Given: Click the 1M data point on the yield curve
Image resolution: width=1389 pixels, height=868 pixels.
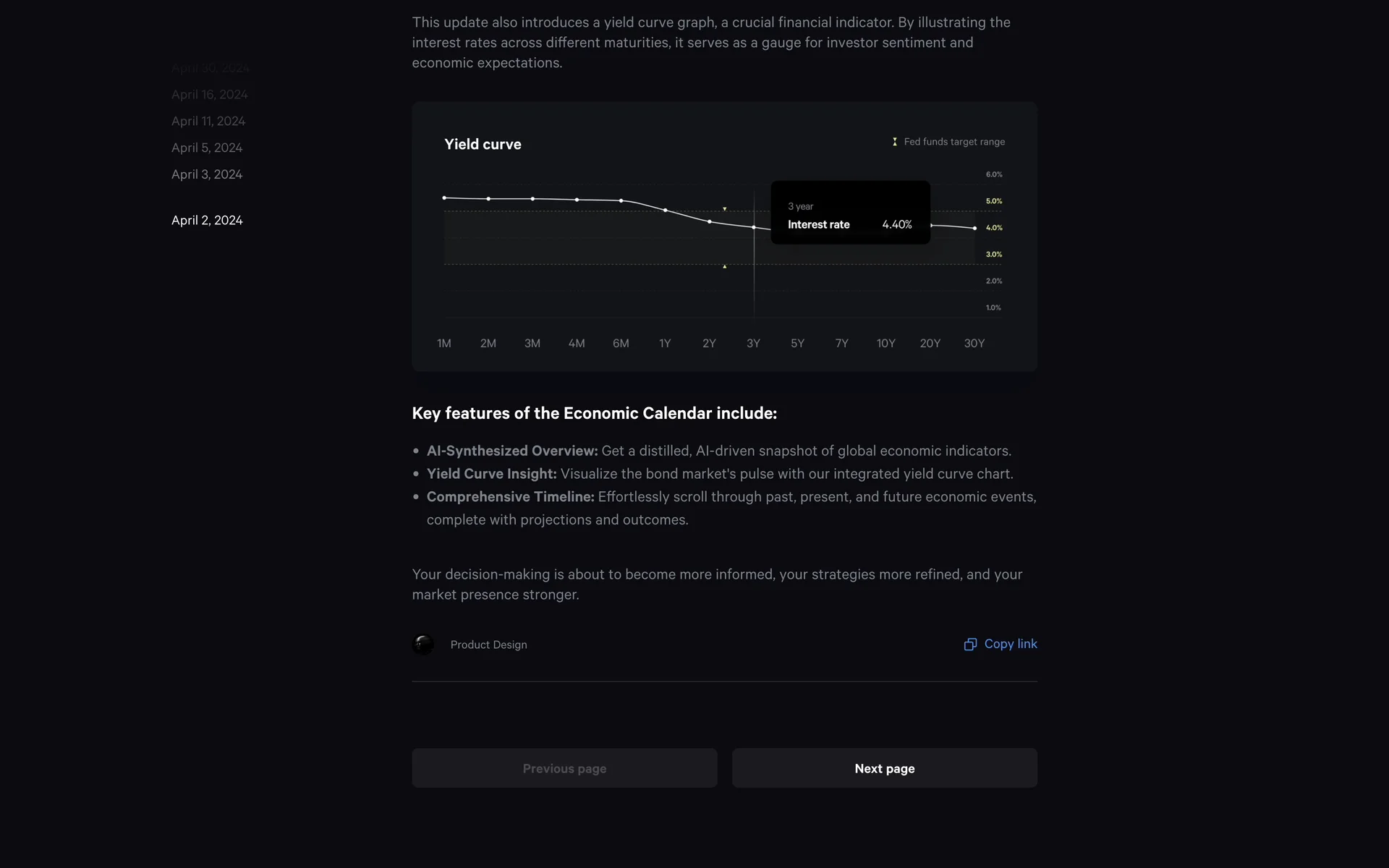Looking at the screenshot, I should pos(444,197).
